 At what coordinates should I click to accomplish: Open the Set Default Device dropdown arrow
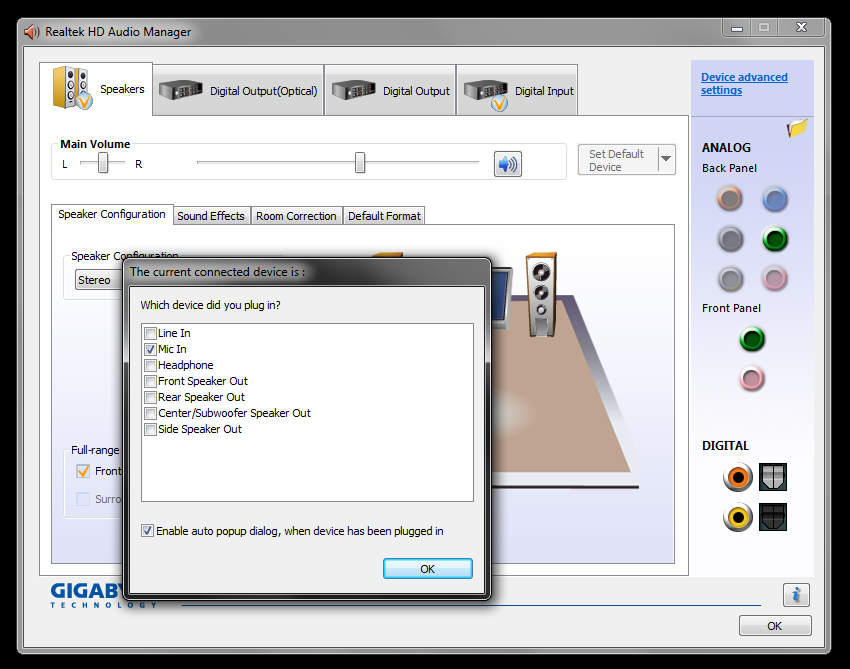666,159
